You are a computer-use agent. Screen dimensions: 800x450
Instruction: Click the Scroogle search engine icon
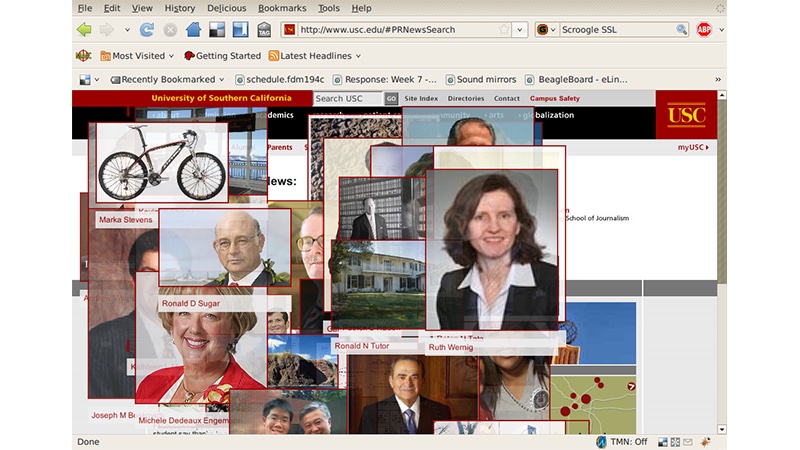pyautogui.click(x=542, y=30)
